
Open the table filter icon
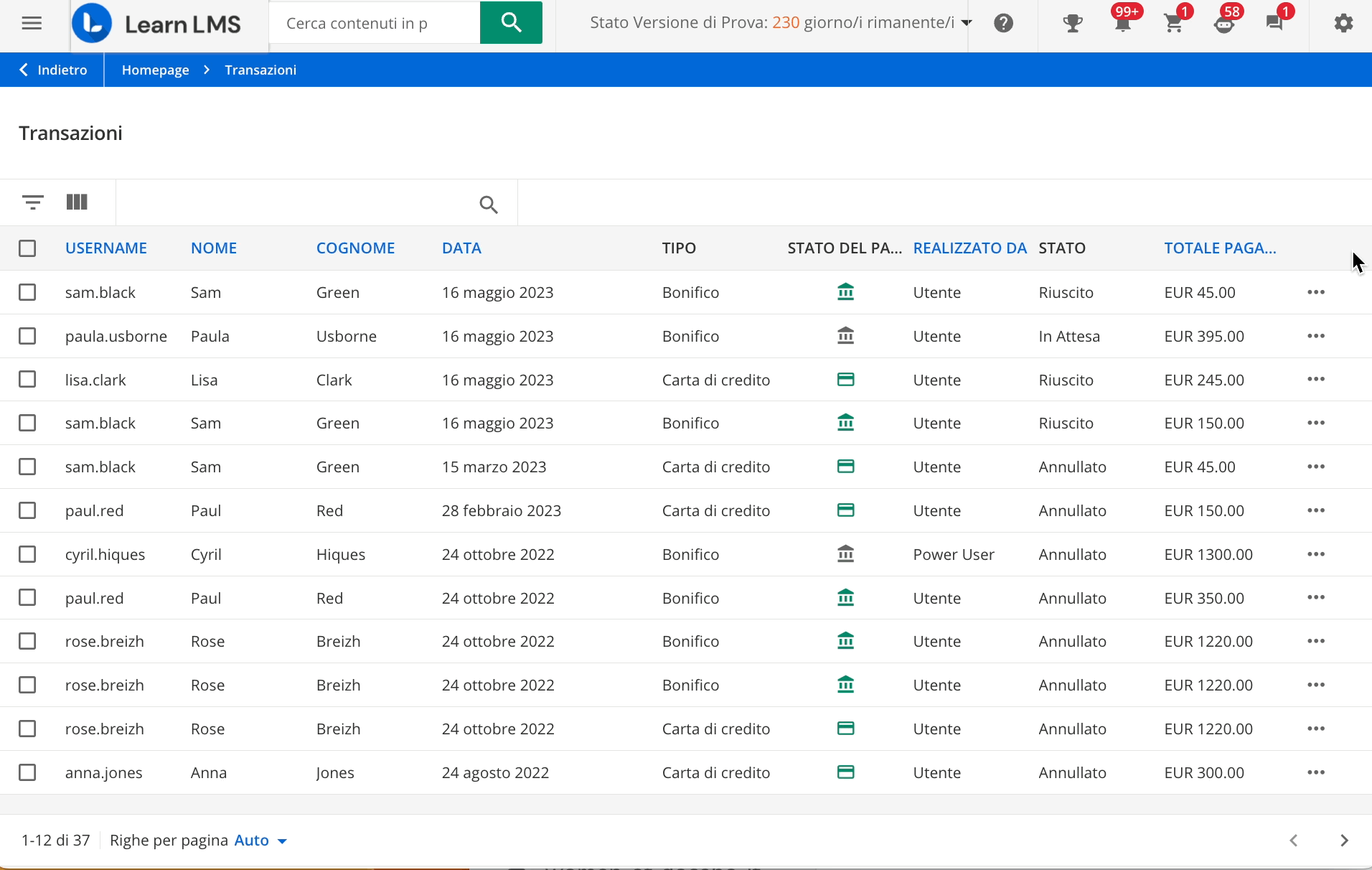pyautogui.click(x=33, y=202)
